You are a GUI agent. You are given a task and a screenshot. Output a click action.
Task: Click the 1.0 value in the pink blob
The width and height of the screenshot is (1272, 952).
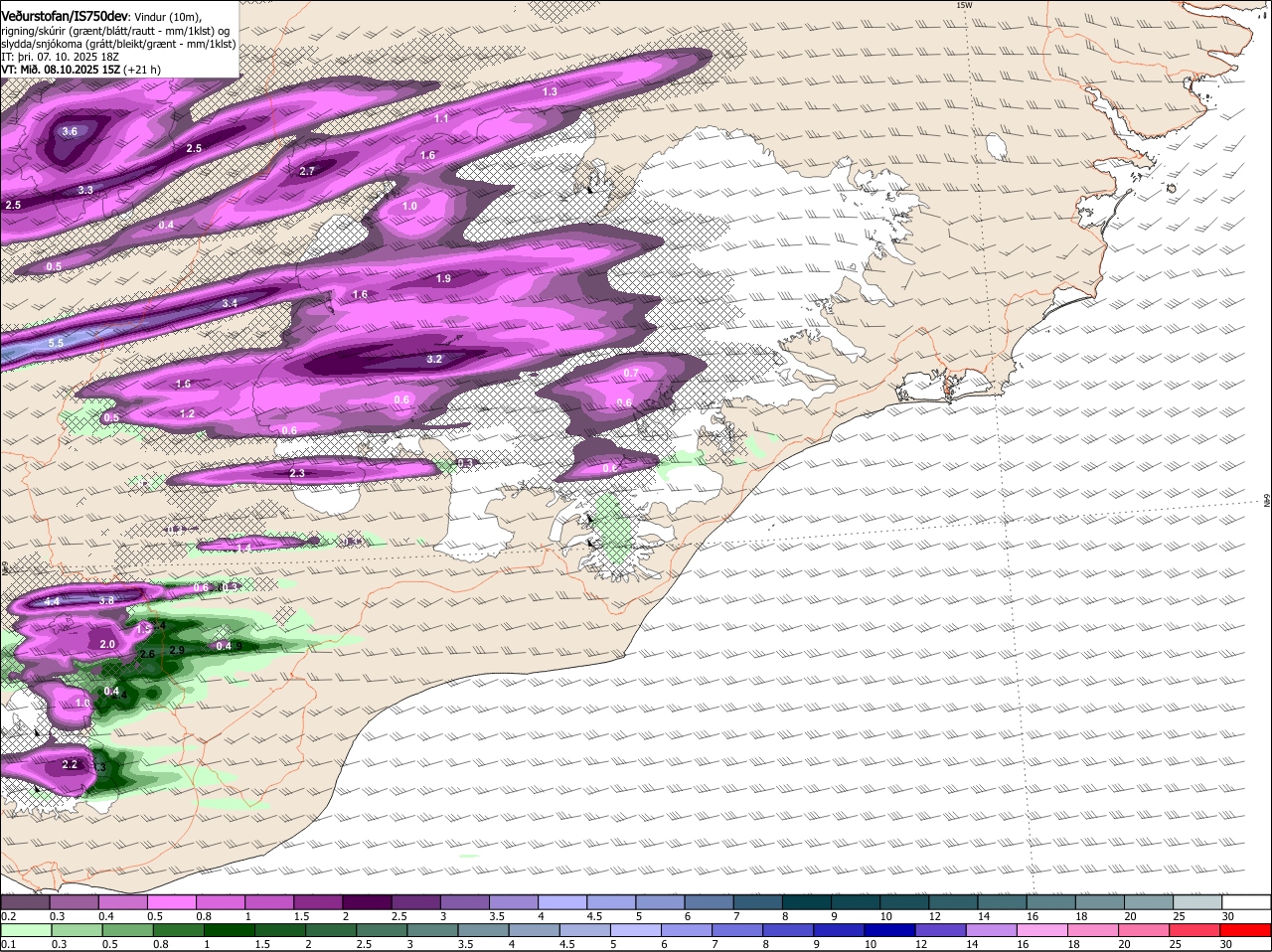click(x=409, y=206)
